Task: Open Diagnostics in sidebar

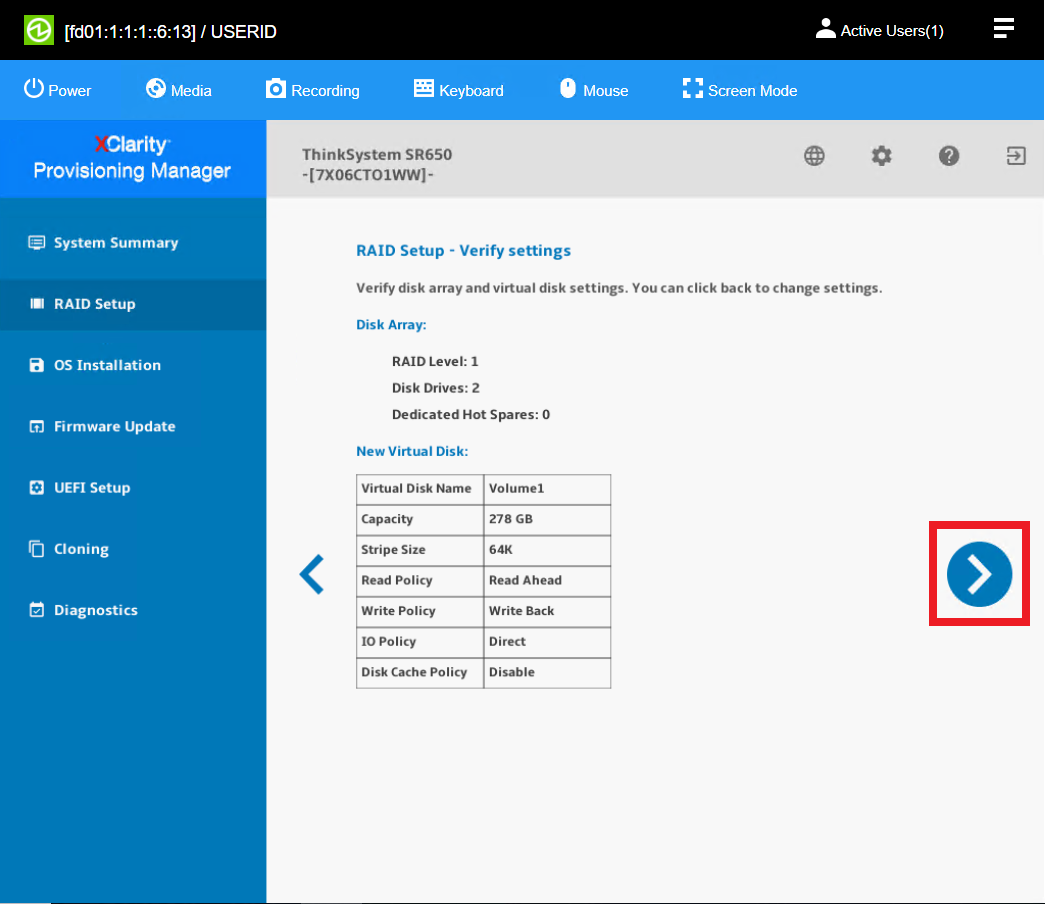Action: (95, 610)
